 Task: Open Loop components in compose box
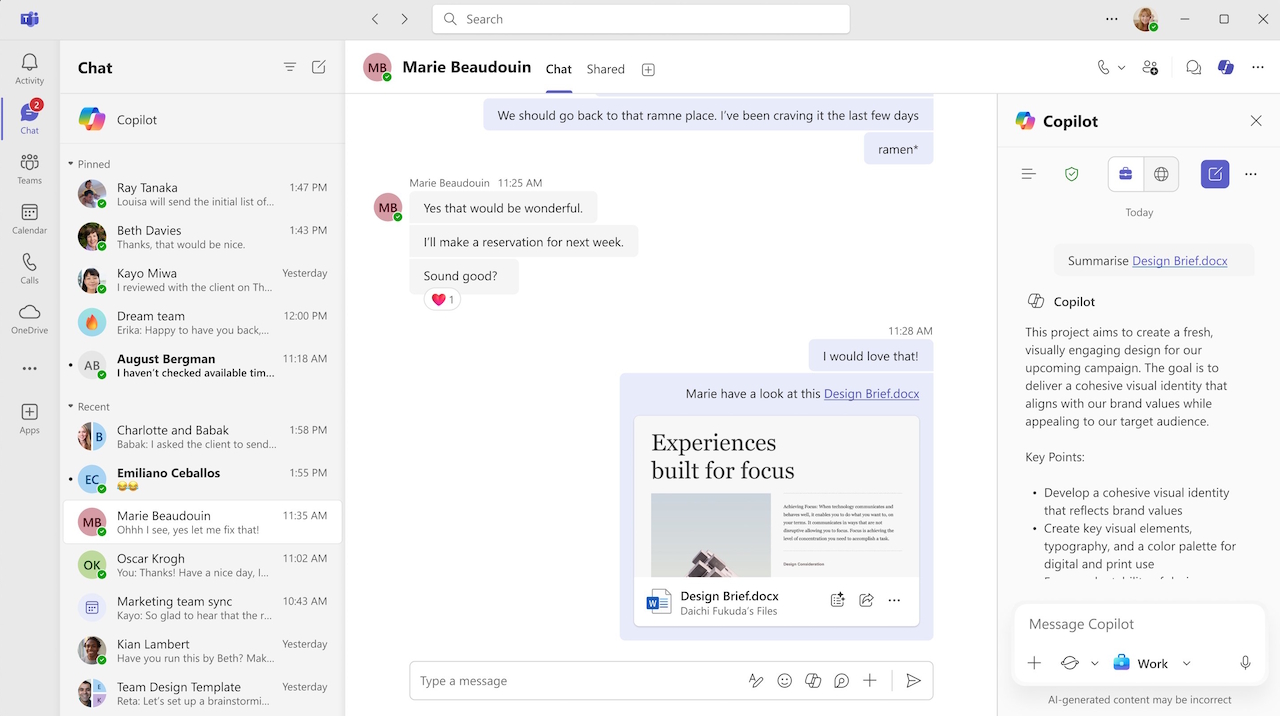coord(842,681)
